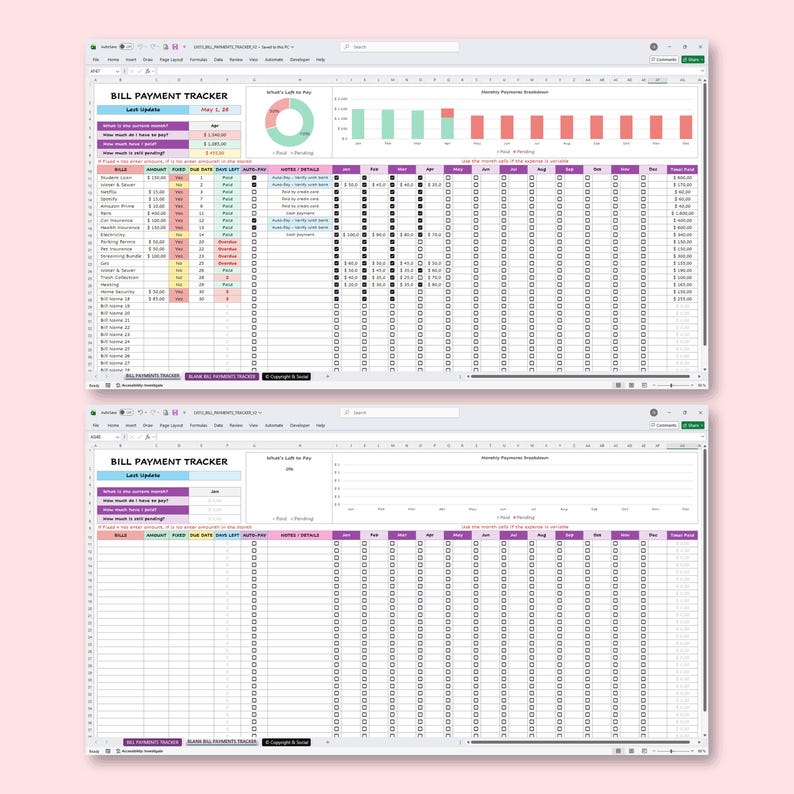Expand the formula bar in top window
794x794 pixels.
702,71
